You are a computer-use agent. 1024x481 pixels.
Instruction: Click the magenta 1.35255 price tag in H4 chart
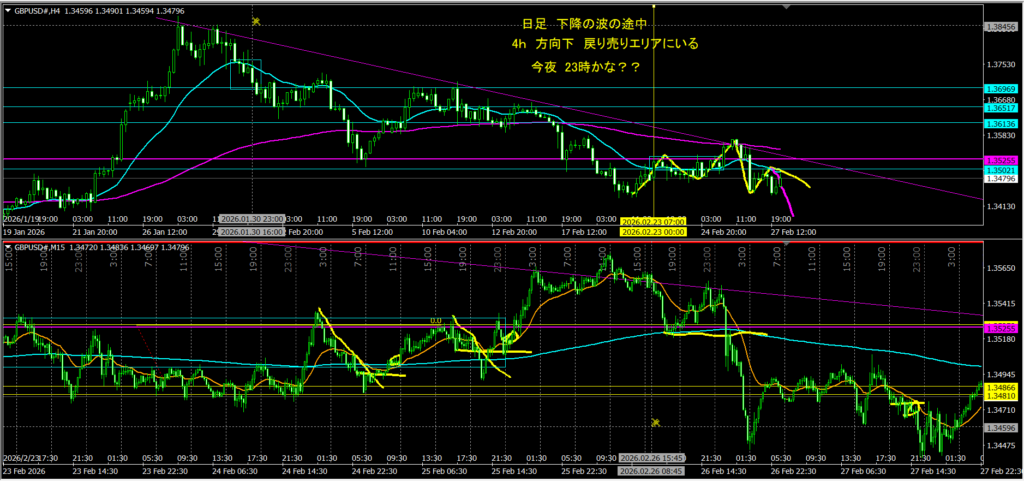coord(1001,160)
